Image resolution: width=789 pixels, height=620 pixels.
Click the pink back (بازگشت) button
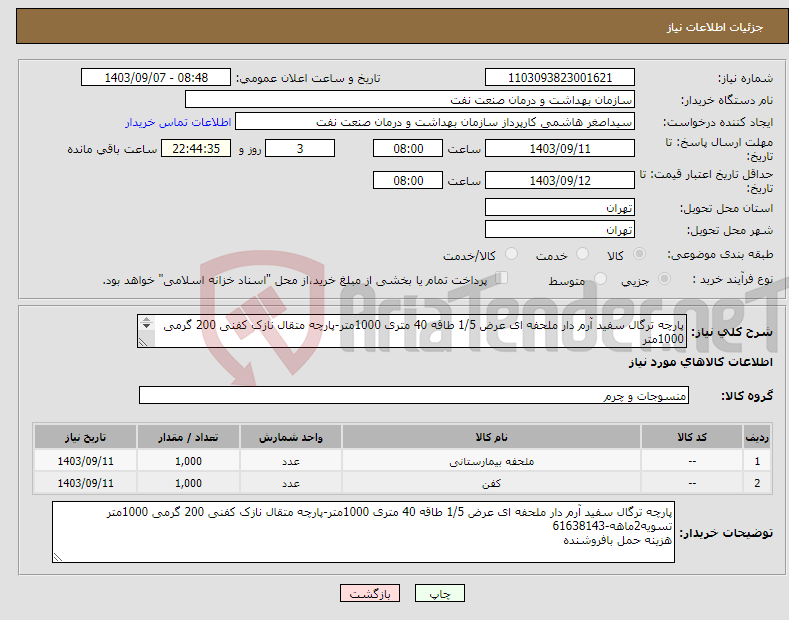click(370, 593)
